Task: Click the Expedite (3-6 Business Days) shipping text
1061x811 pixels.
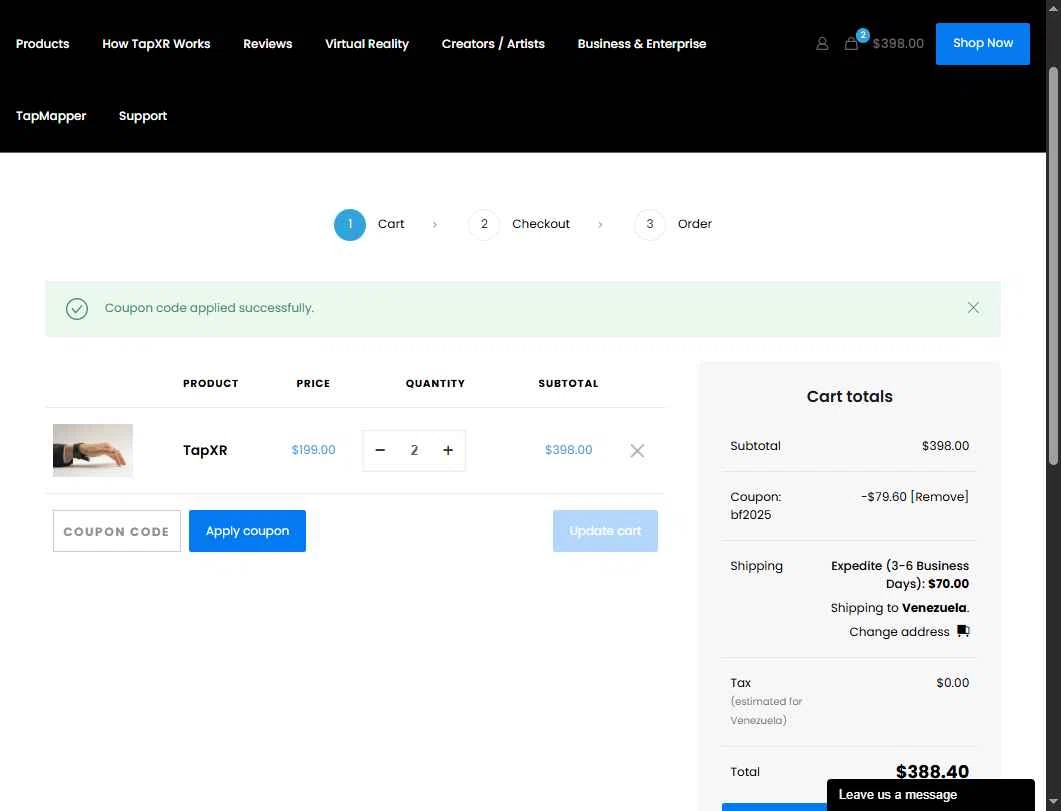Action: pos(900,574)
